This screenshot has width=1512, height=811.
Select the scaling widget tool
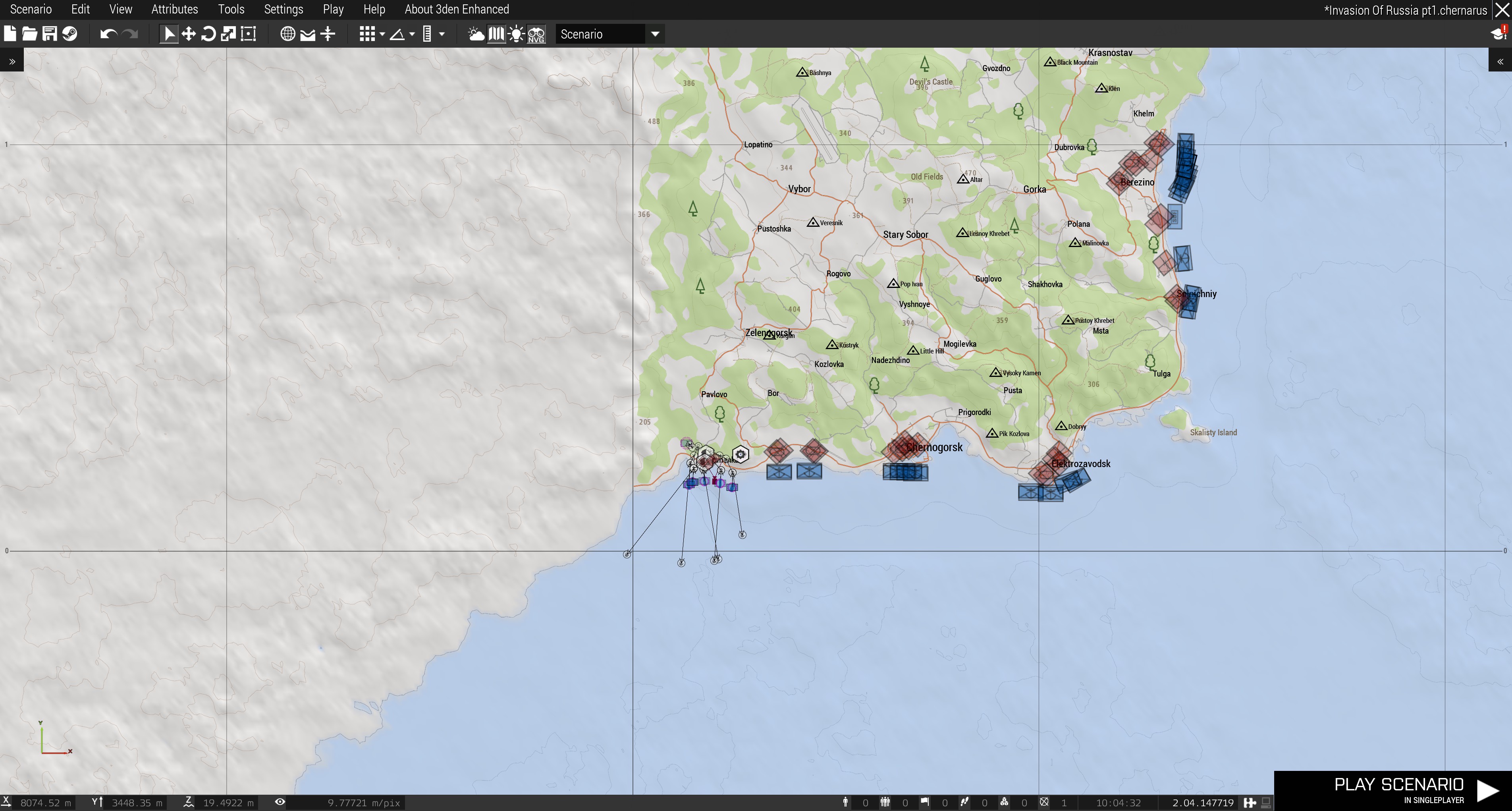[228, 34]
